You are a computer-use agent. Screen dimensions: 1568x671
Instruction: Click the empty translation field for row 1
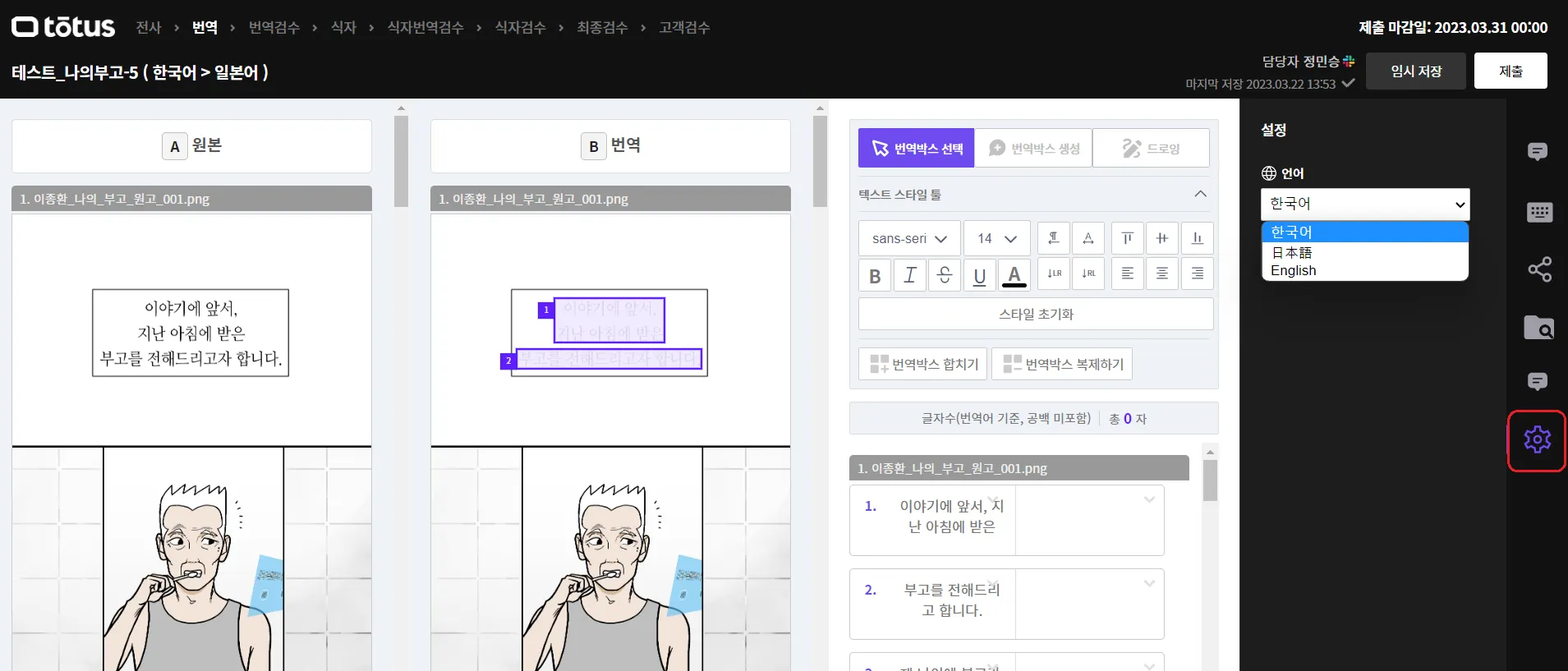(x=1089, y=521)
